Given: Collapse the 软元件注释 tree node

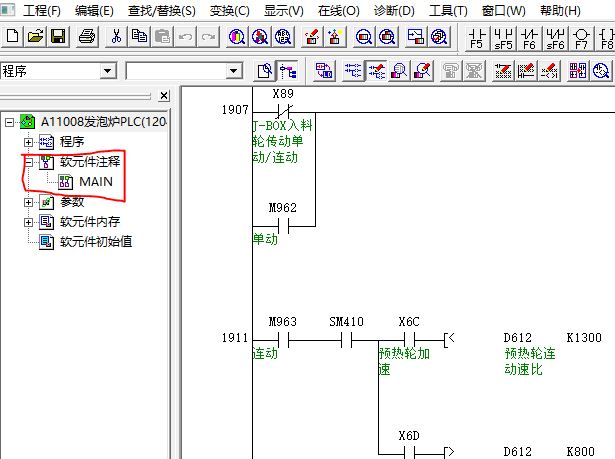Looking at the screenshot, I should coord(29,161).
